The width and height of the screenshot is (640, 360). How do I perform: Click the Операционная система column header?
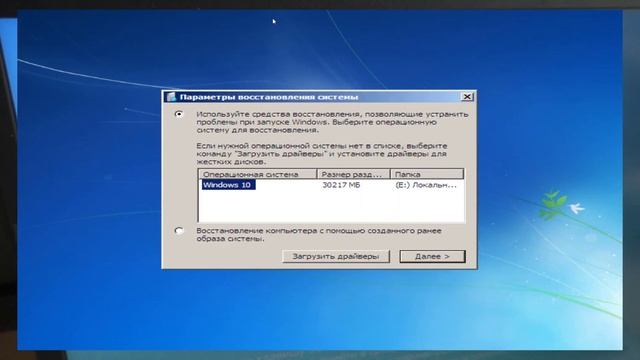258,174
